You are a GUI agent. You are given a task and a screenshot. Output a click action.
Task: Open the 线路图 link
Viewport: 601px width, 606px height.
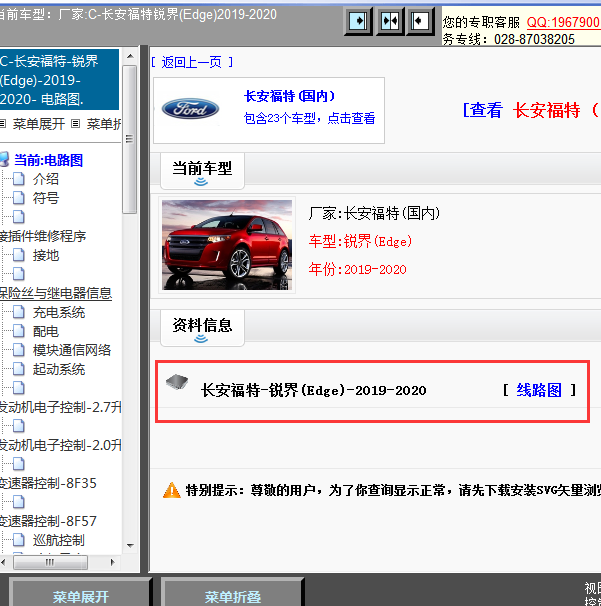tap(539, 390)
